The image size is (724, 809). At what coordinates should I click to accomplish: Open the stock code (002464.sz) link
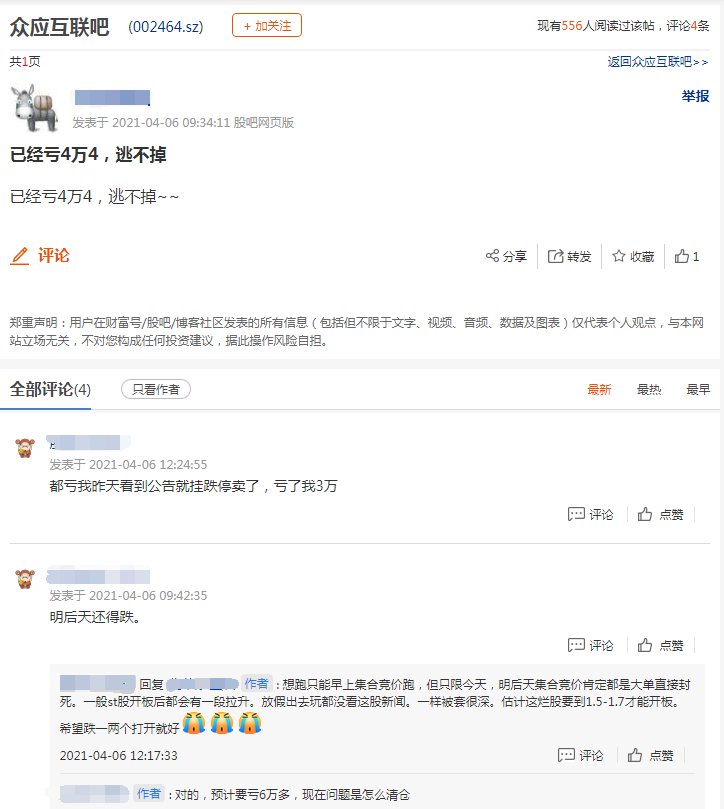tap(166, 27)
